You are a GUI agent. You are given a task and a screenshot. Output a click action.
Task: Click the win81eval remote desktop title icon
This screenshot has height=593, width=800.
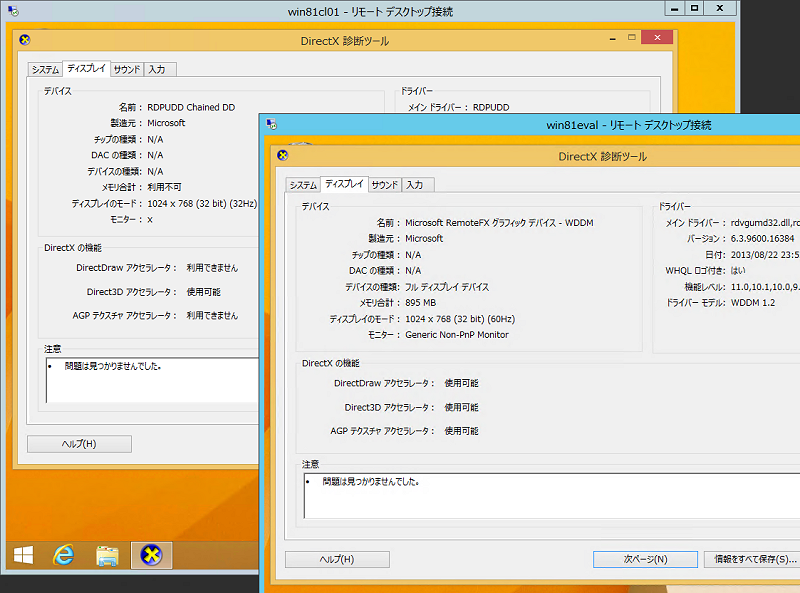pos(271,124)
